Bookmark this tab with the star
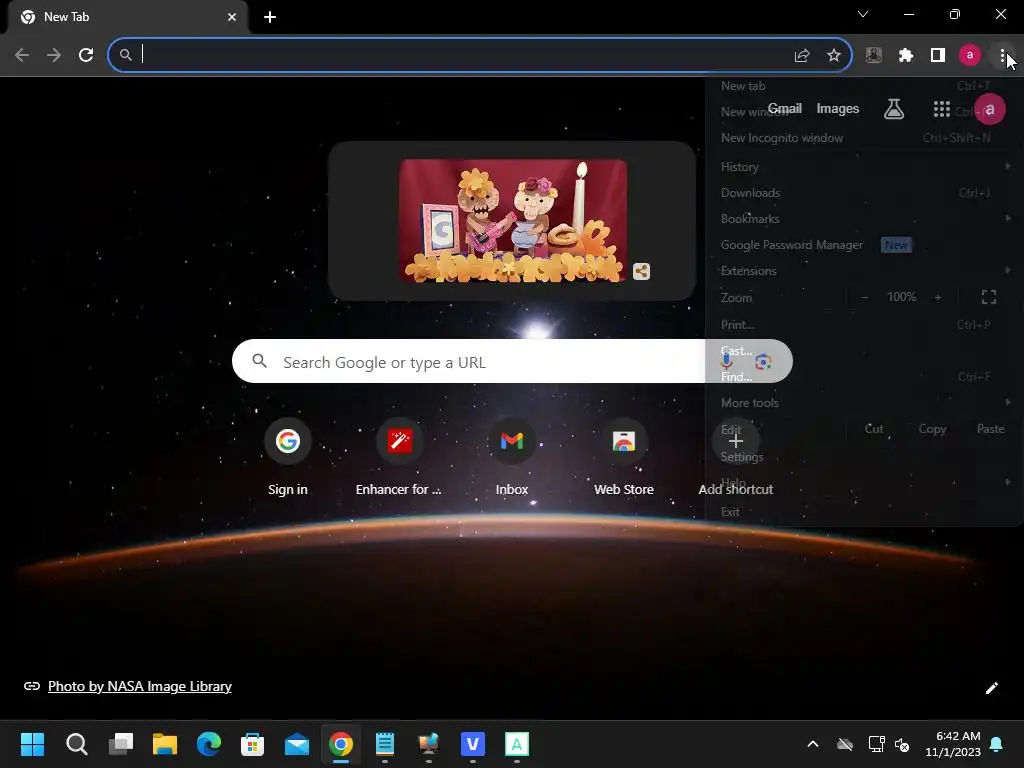Image resolution: width=1024 pixels, height=768 pixels. (834, 56)
